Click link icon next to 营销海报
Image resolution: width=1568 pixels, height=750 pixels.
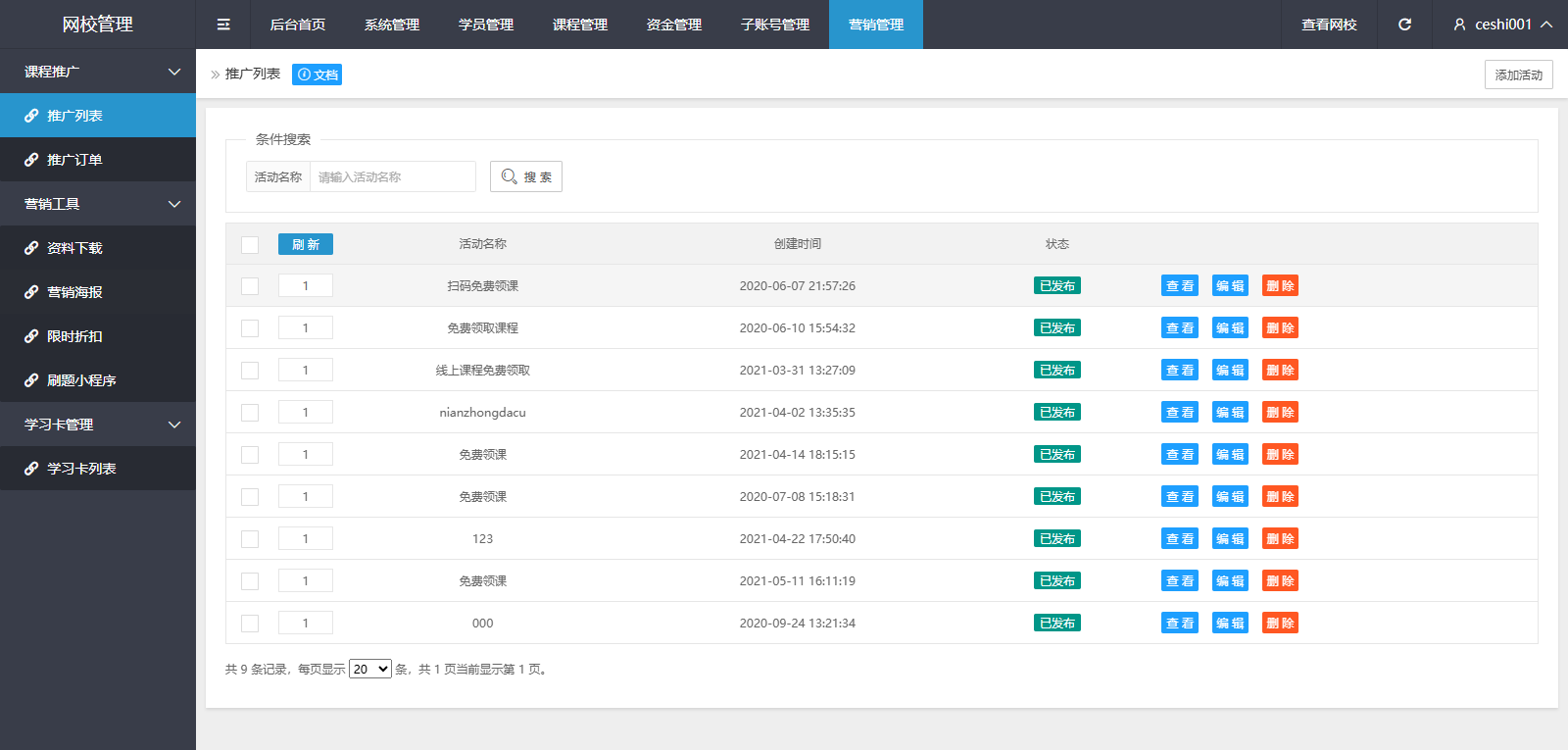(x=31, y=292)
